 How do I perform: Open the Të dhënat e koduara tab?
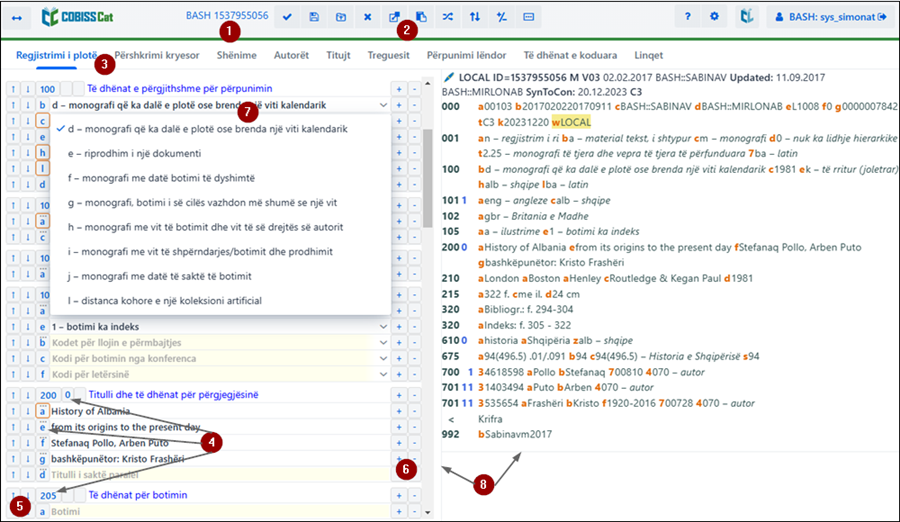[x=570, y=56]
